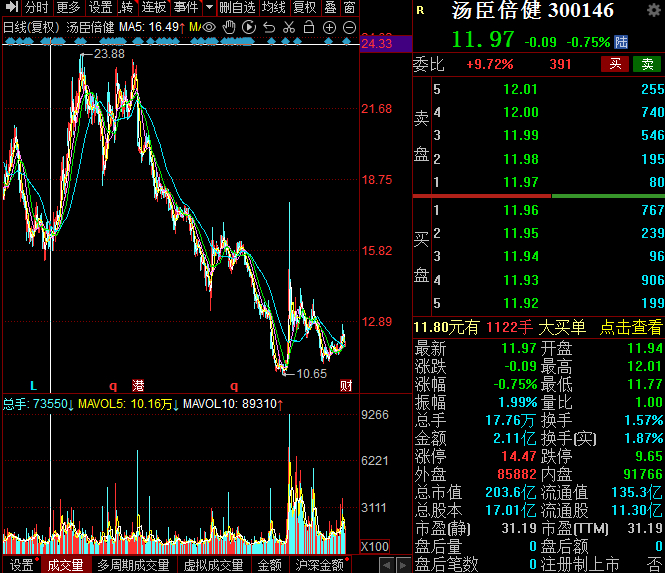The width and height of the screenshot is (665, 573).
Task: Open the 连板 toolbar item
Action: coord(154,7)
